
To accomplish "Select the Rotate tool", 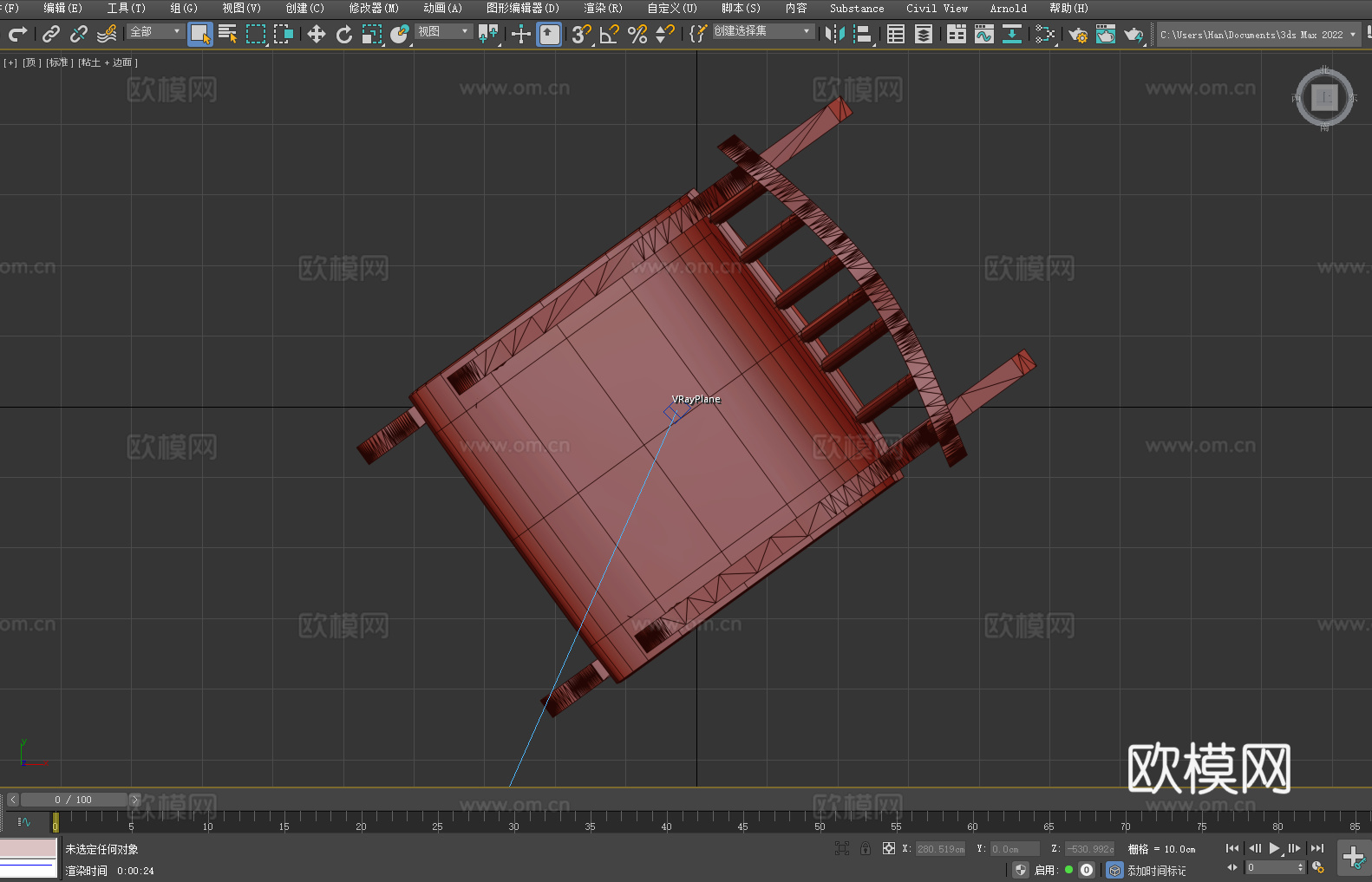I will [x=344, y=34].
